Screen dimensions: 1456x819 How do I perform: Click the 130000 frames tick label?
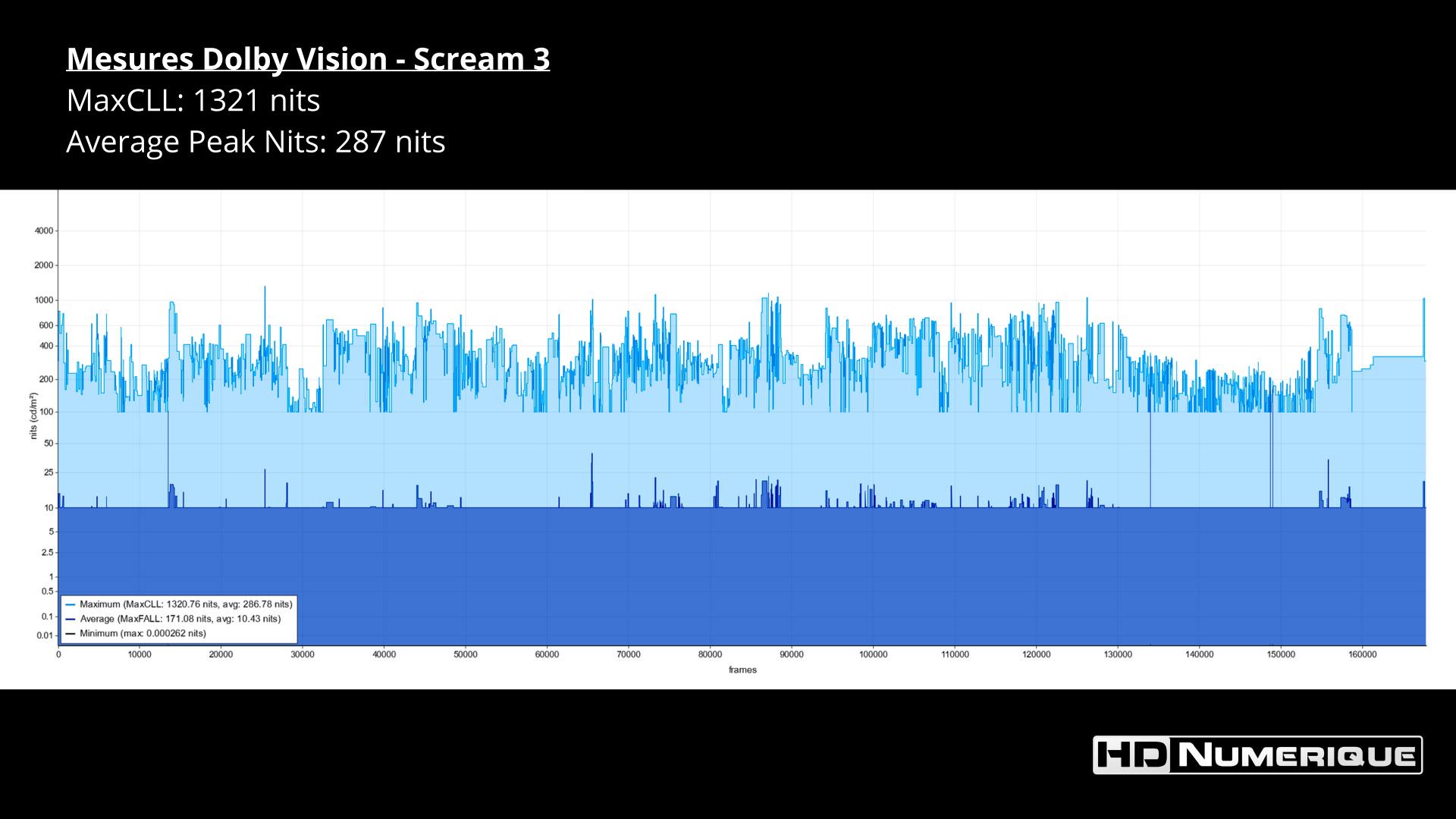1118,654
